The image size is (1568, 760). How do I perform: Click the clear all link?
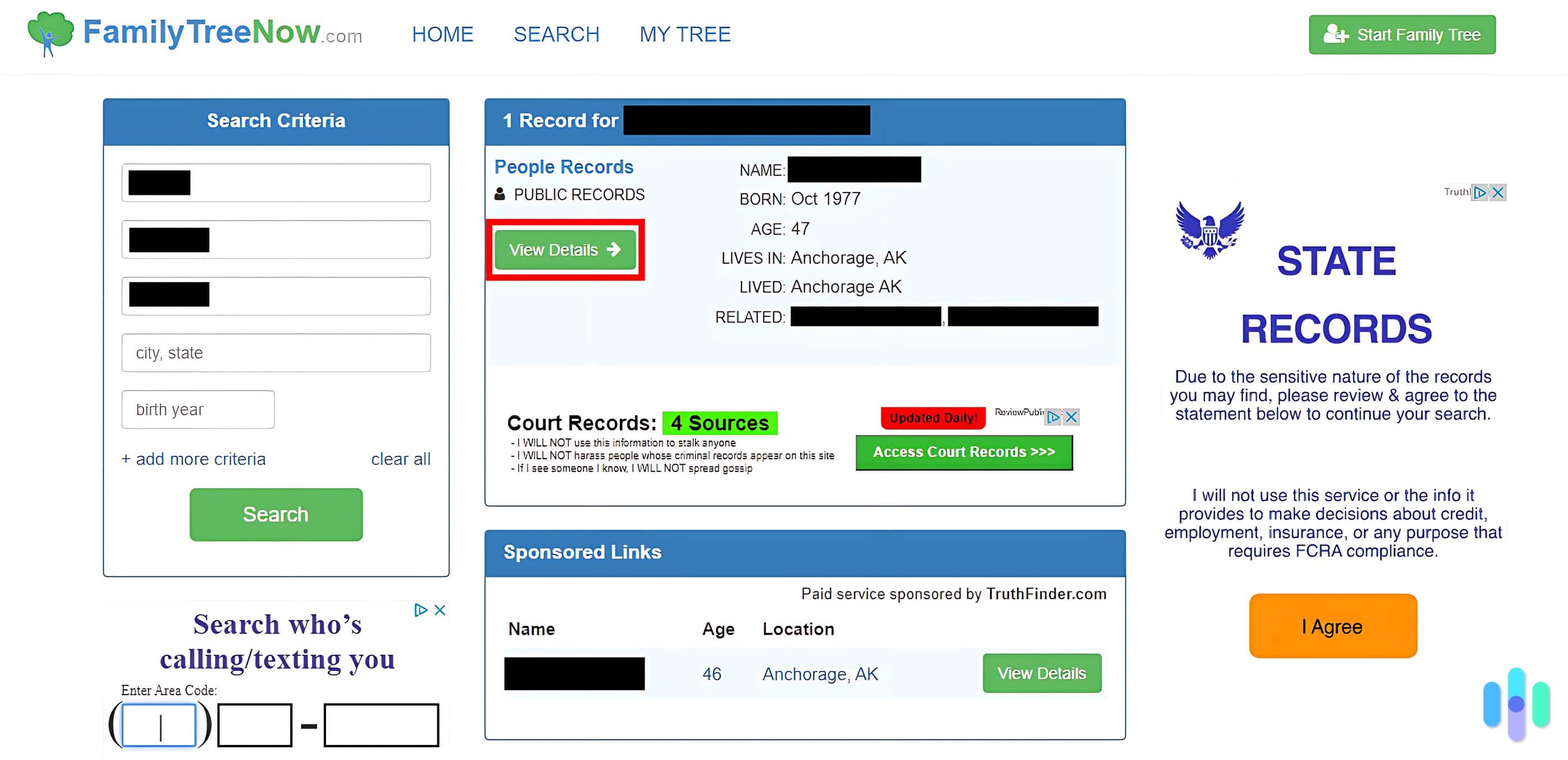pyautogui.click(x=400, y=459)
